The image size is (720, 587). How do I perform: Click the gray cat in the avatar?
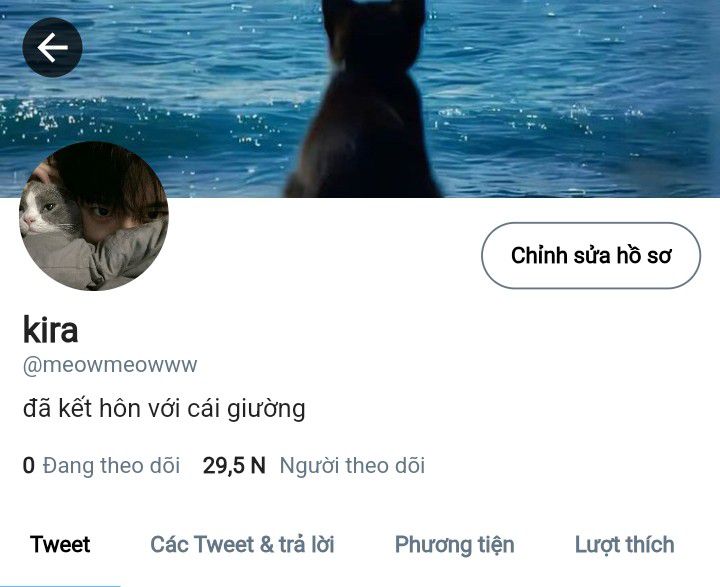(x=48, y=209)
